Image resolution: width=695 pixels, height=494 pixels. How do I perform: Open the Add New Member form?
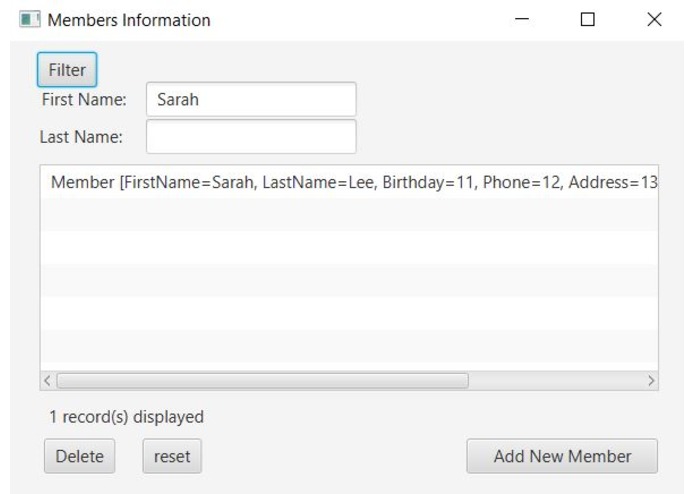[562, 456]
